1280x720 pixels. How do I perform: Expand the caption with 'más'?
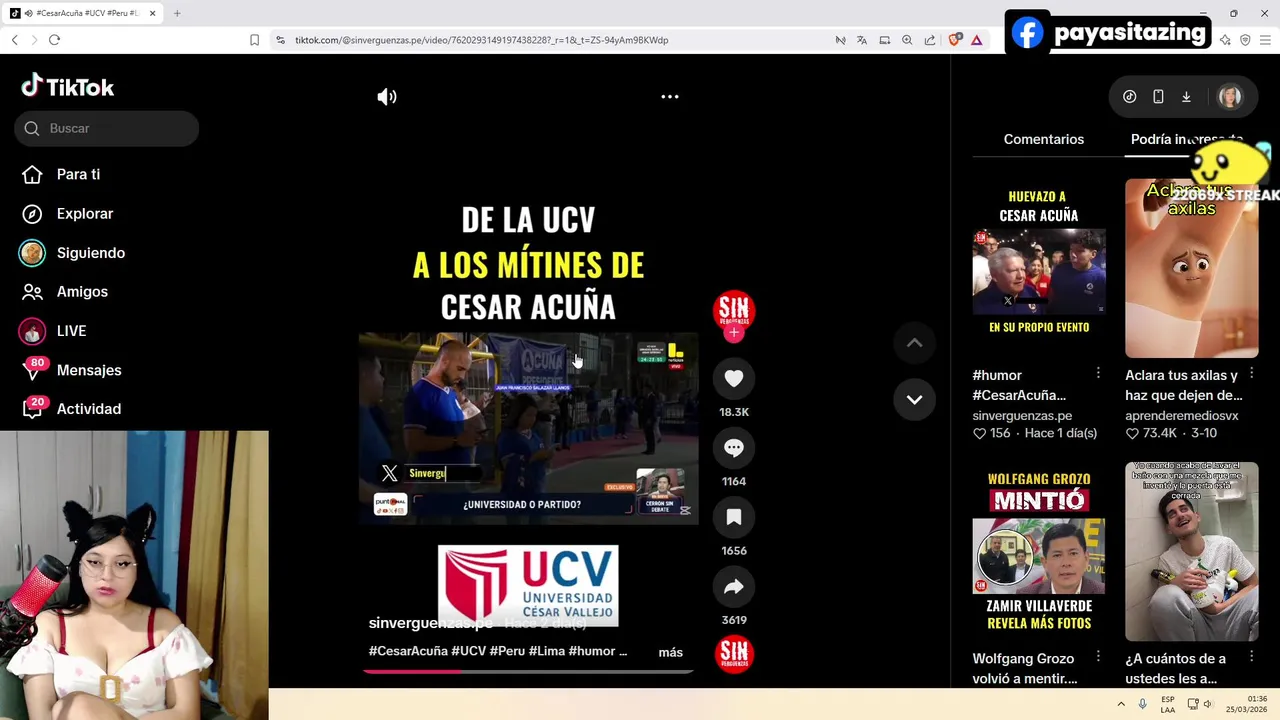[670, 652]
